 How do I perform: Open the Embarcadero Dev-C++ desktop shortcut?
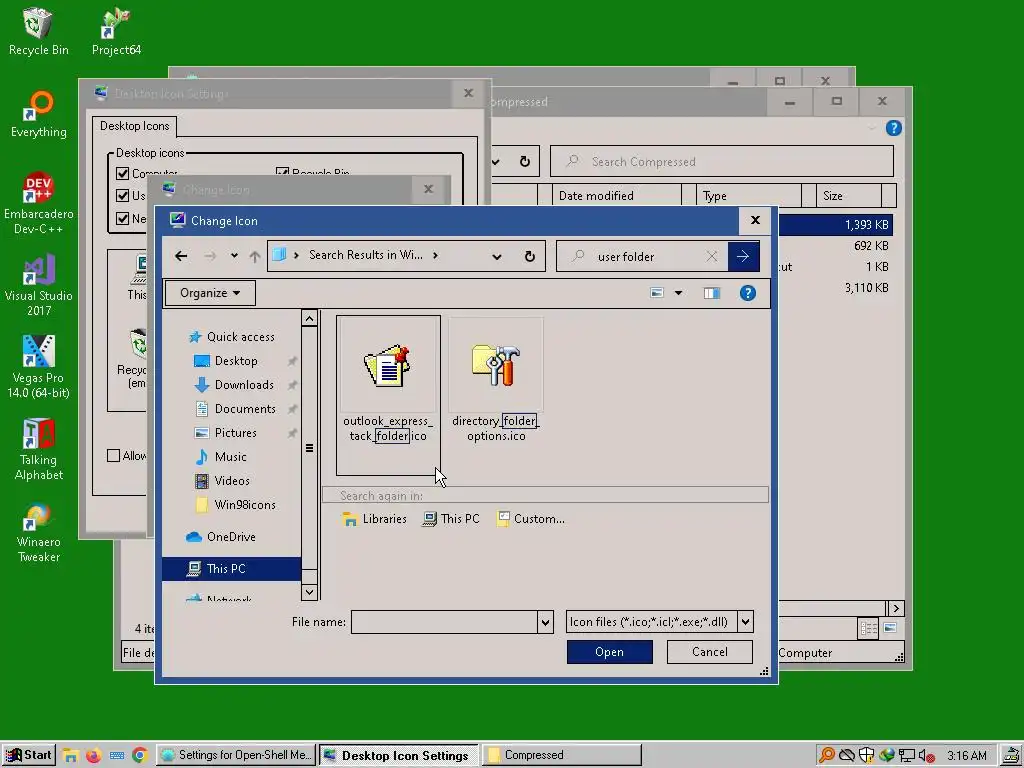(39, 203)
